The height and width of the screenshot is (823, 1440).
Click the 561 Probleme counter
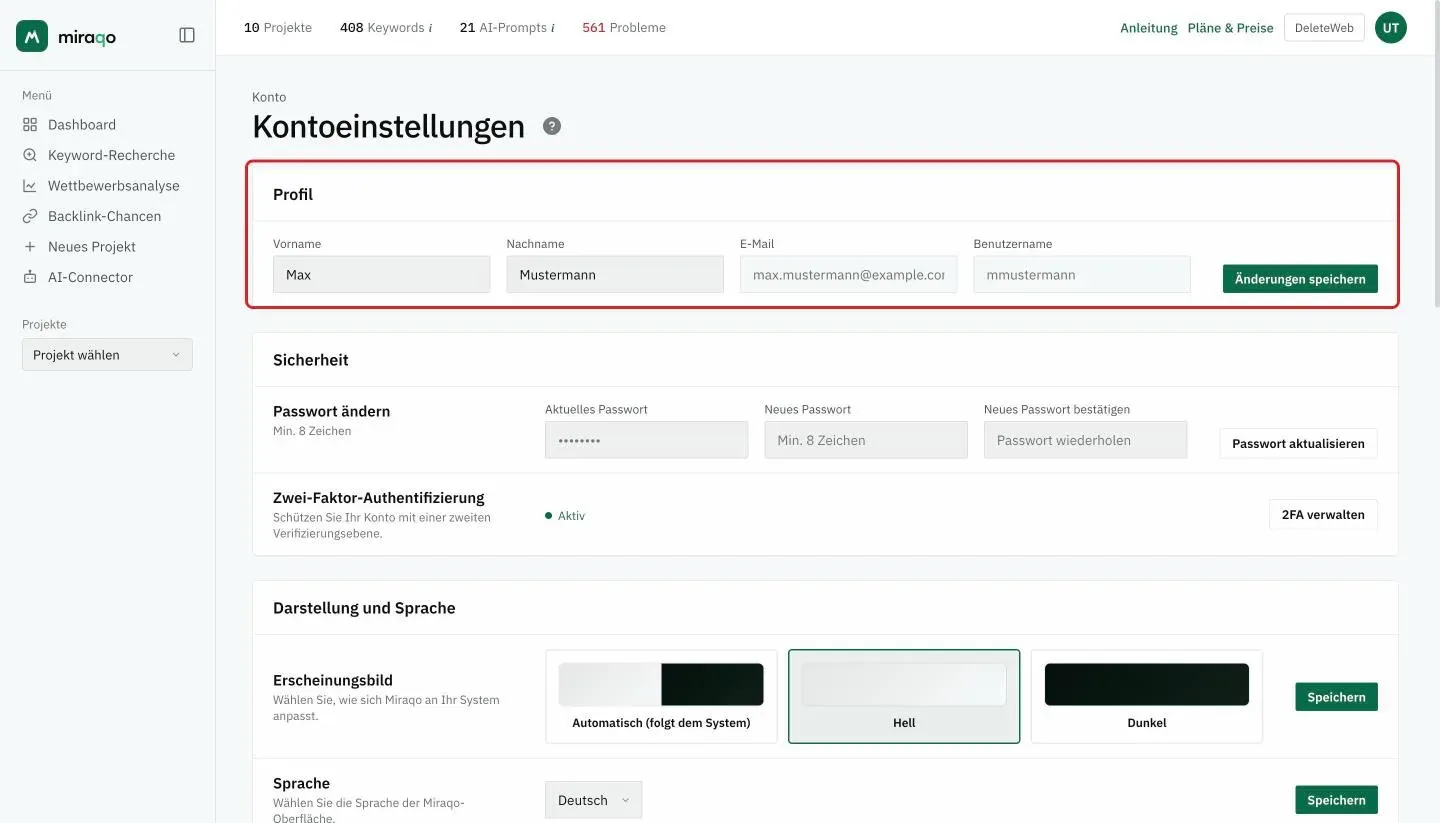click(624, 28)
